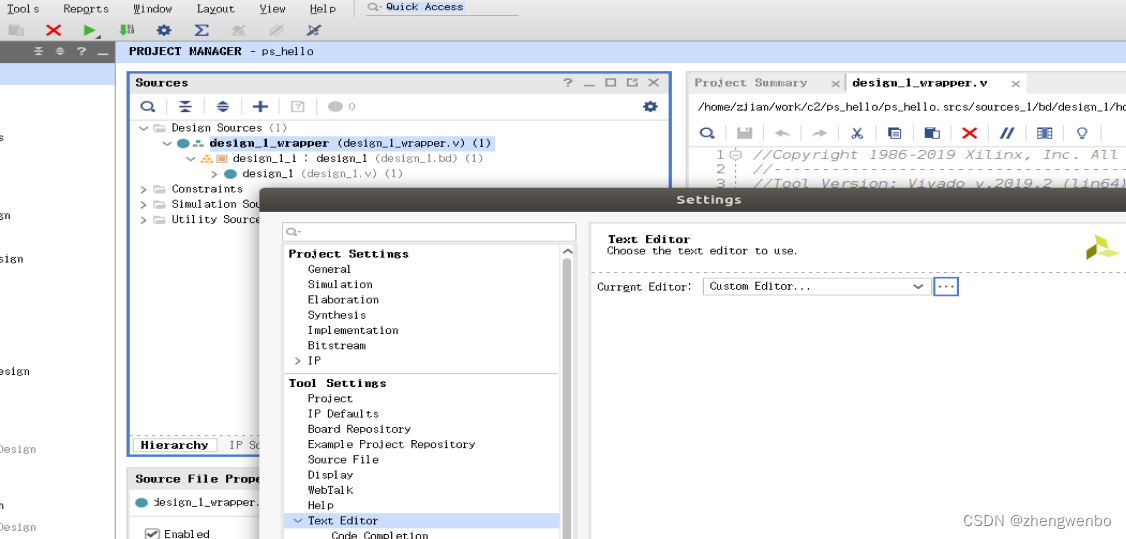
Task: Click Add Sources plus icon
Action: (x=260, y=107)
